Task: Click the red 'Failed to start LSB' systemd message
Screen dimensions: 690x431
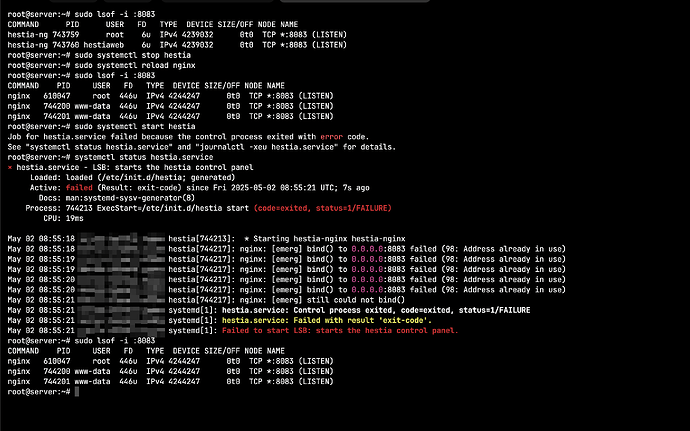Action: click(340, 331)
